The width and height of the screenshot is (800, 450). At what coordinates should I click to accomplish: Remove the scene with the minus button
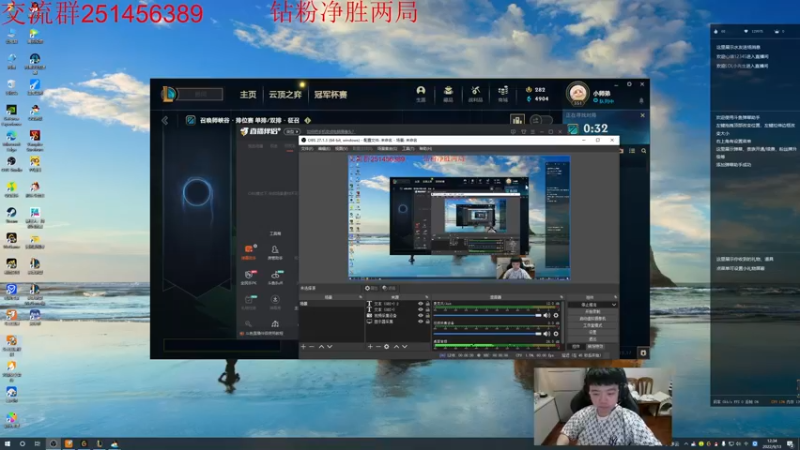pos(312,346)
